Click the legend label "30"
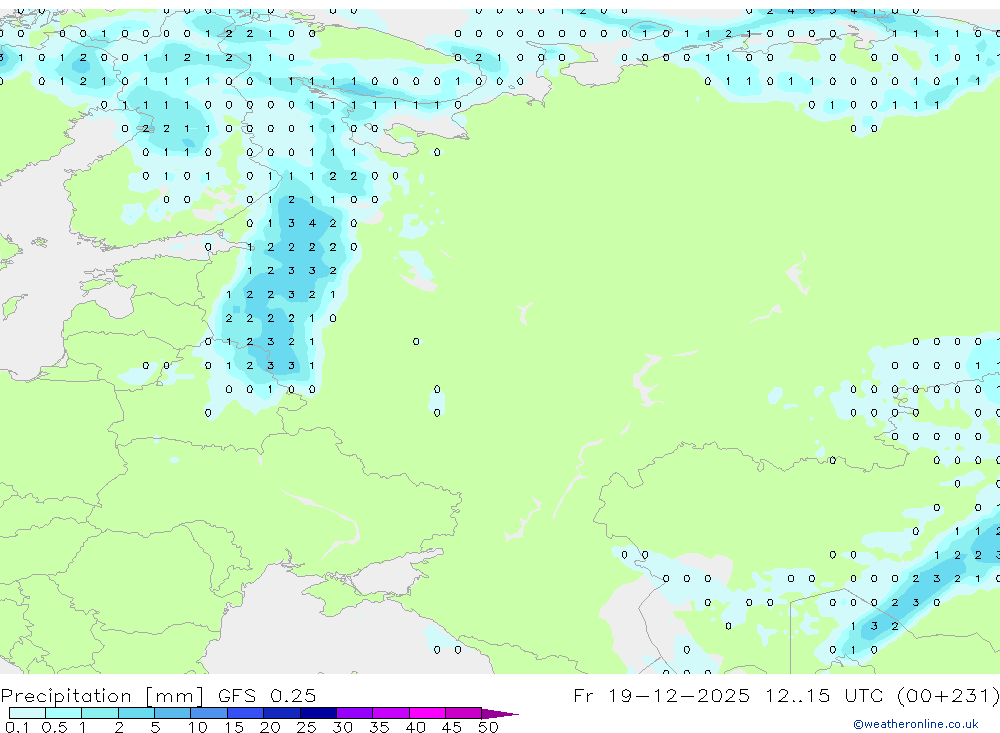The height and width of the screenshot is (733, 1000). pos(342,727)
